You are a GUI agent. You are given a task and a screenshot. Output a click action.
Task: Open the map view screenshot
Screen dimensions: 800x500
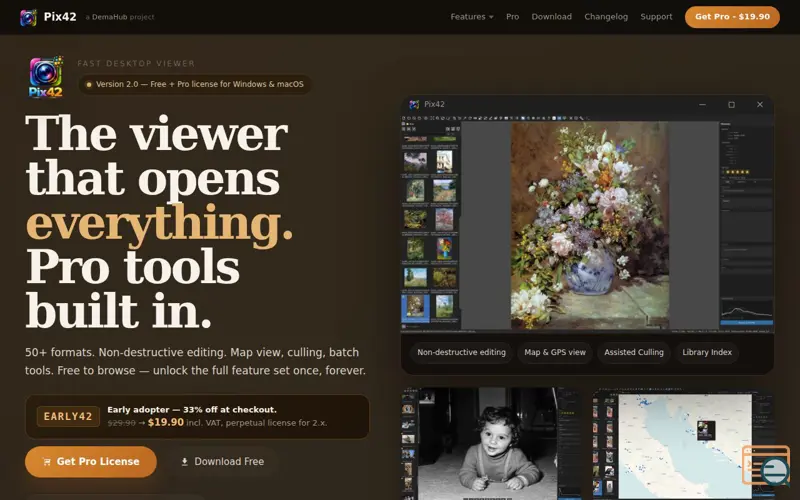click(x=683, y=444)
